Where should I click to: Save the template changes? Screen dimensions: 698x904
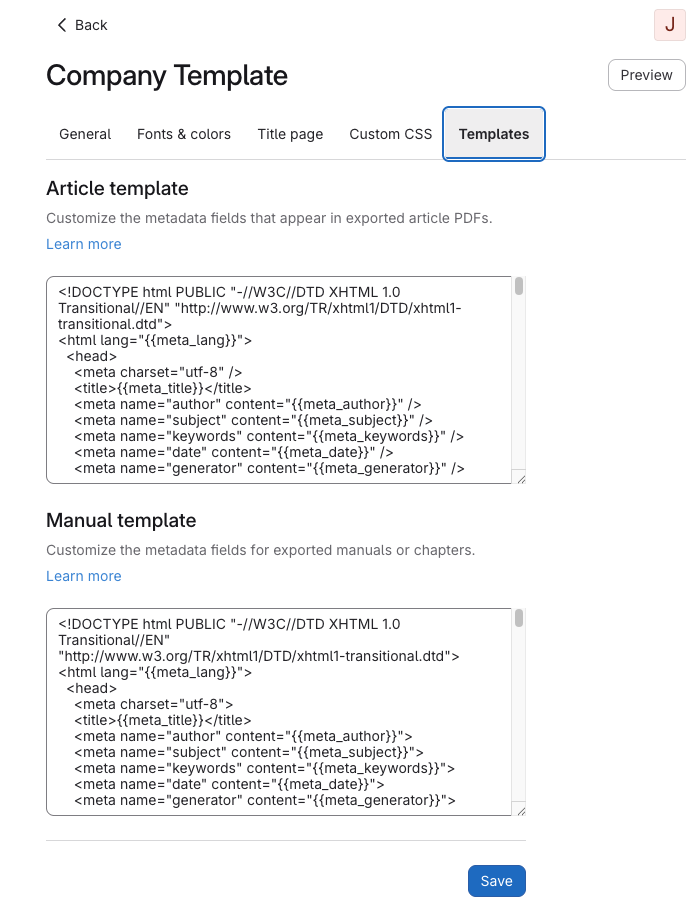point(496,881)
